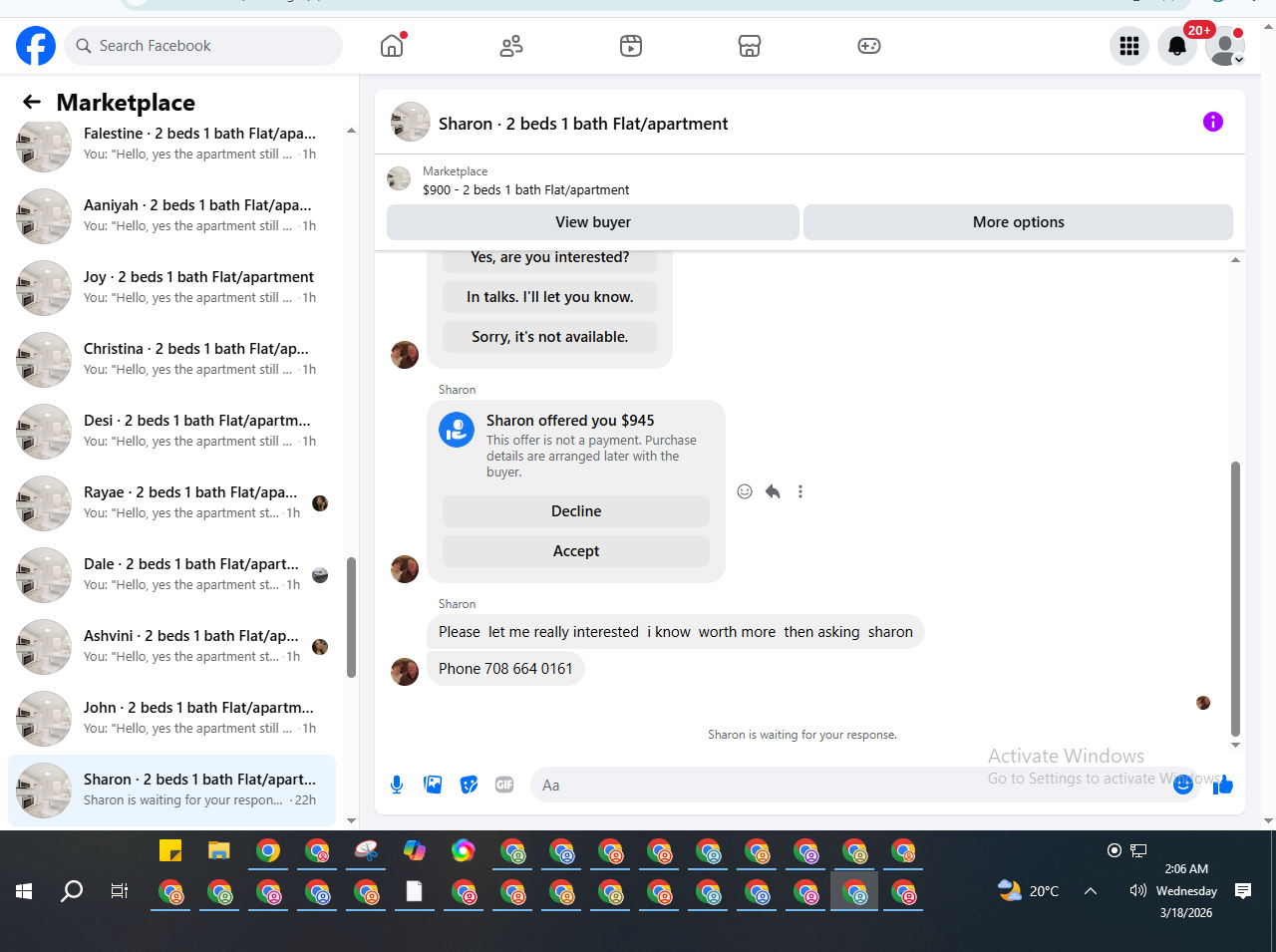Click the chat scroll-up arrow

(x=1236, y=260)
